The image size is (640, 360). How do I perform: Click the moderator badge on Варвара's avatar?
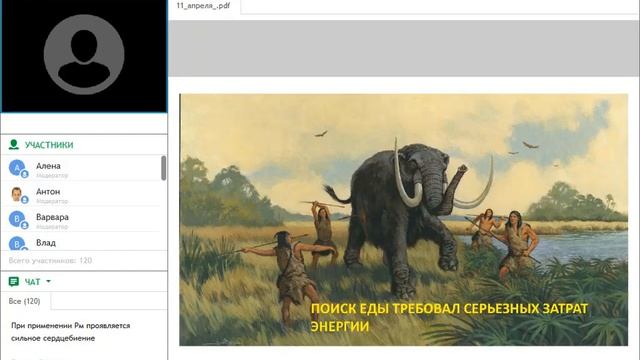tap(24, 226)
